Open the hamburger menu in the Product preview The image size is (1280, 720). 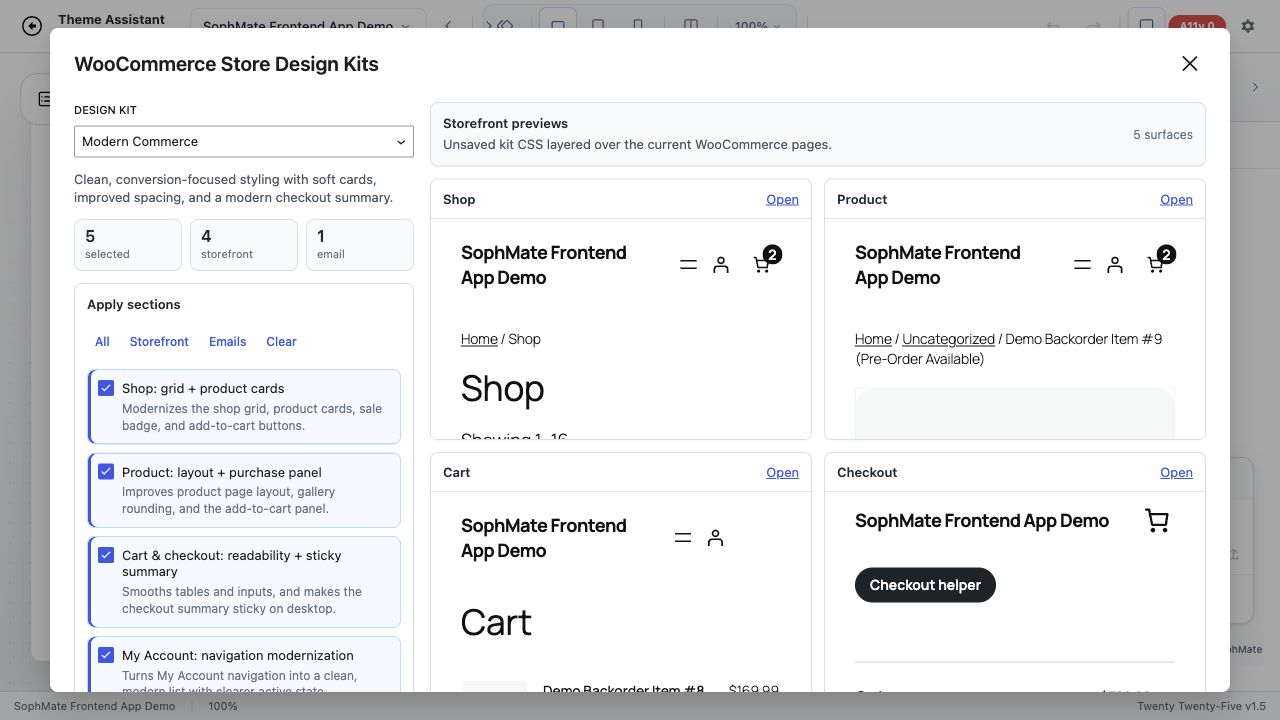coord(1082,265)
